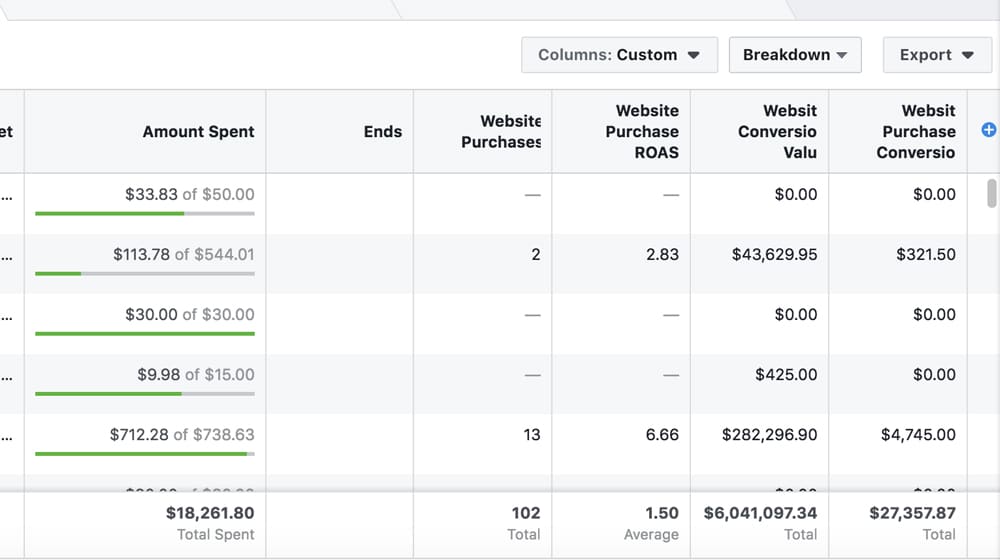Image resolution: width=1000 pixels, height=560 pixels.
Task: Click the $18,261.80 Total Spent summary
Action: coord(209,513)
